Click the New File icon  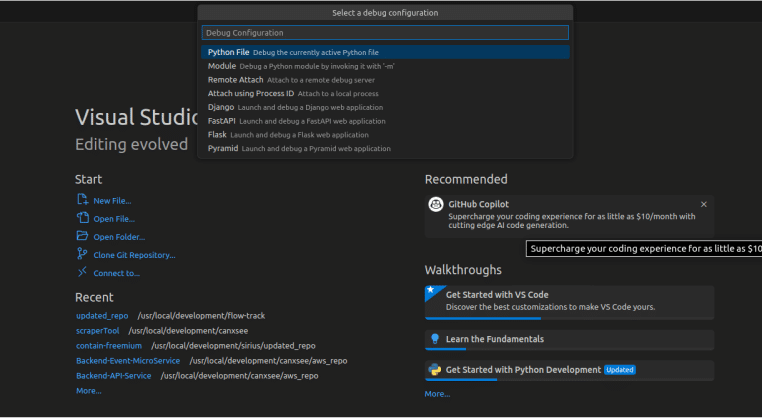click(x=83, y=200)
